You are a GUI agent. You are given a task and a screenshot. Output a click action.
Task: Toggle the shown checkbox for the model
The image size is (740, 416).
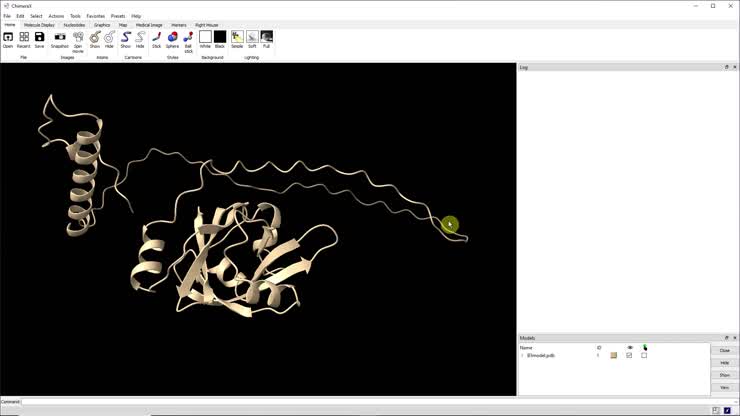pyautogui.click(x=629, y=355)
